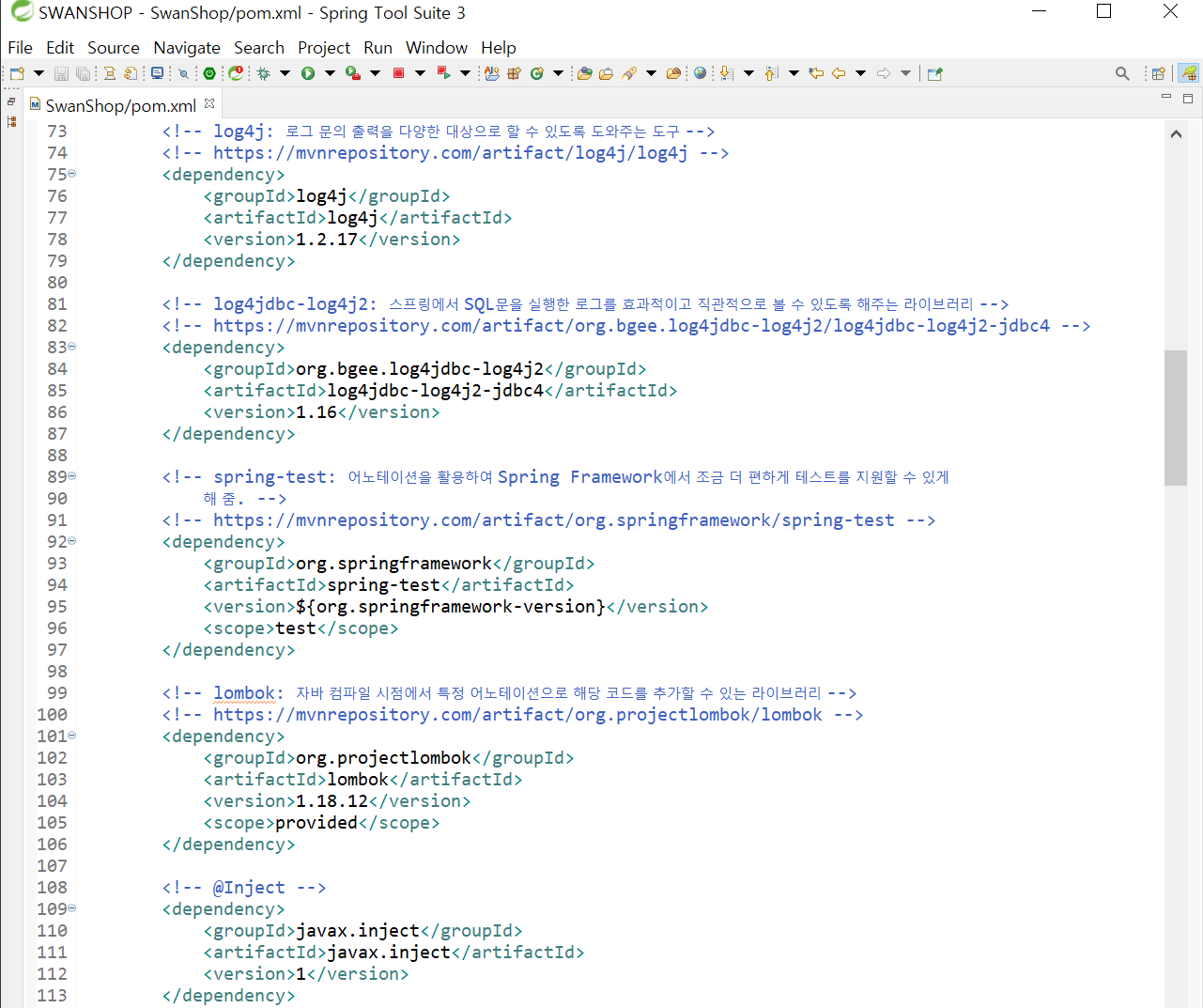Viewport: 1203px width, 1008px height.
Task: Click the New wizard icon
Action: point(17,73)
